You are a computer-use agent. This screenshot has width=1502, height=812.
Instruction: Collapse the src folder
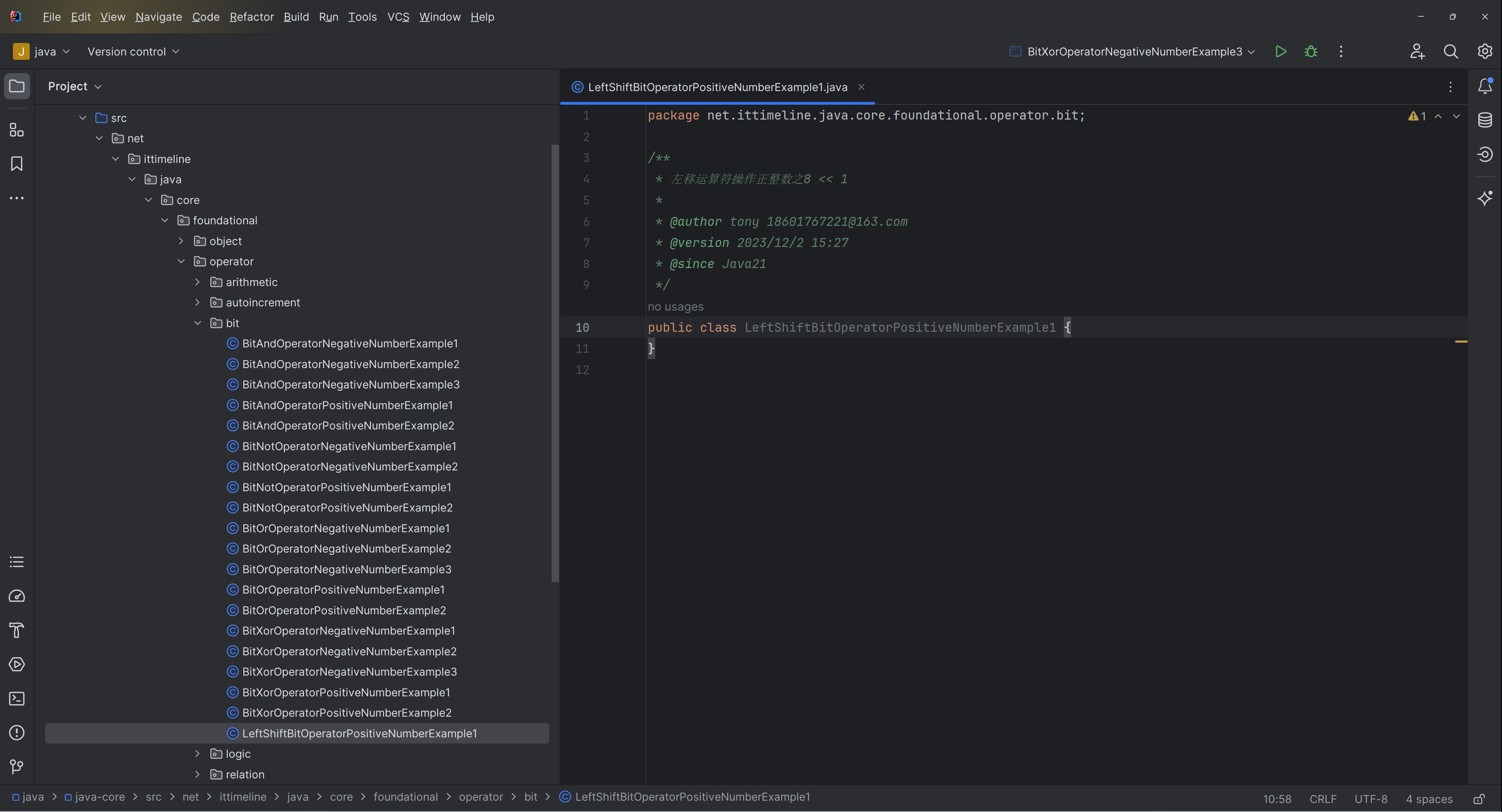click(83, 118)
